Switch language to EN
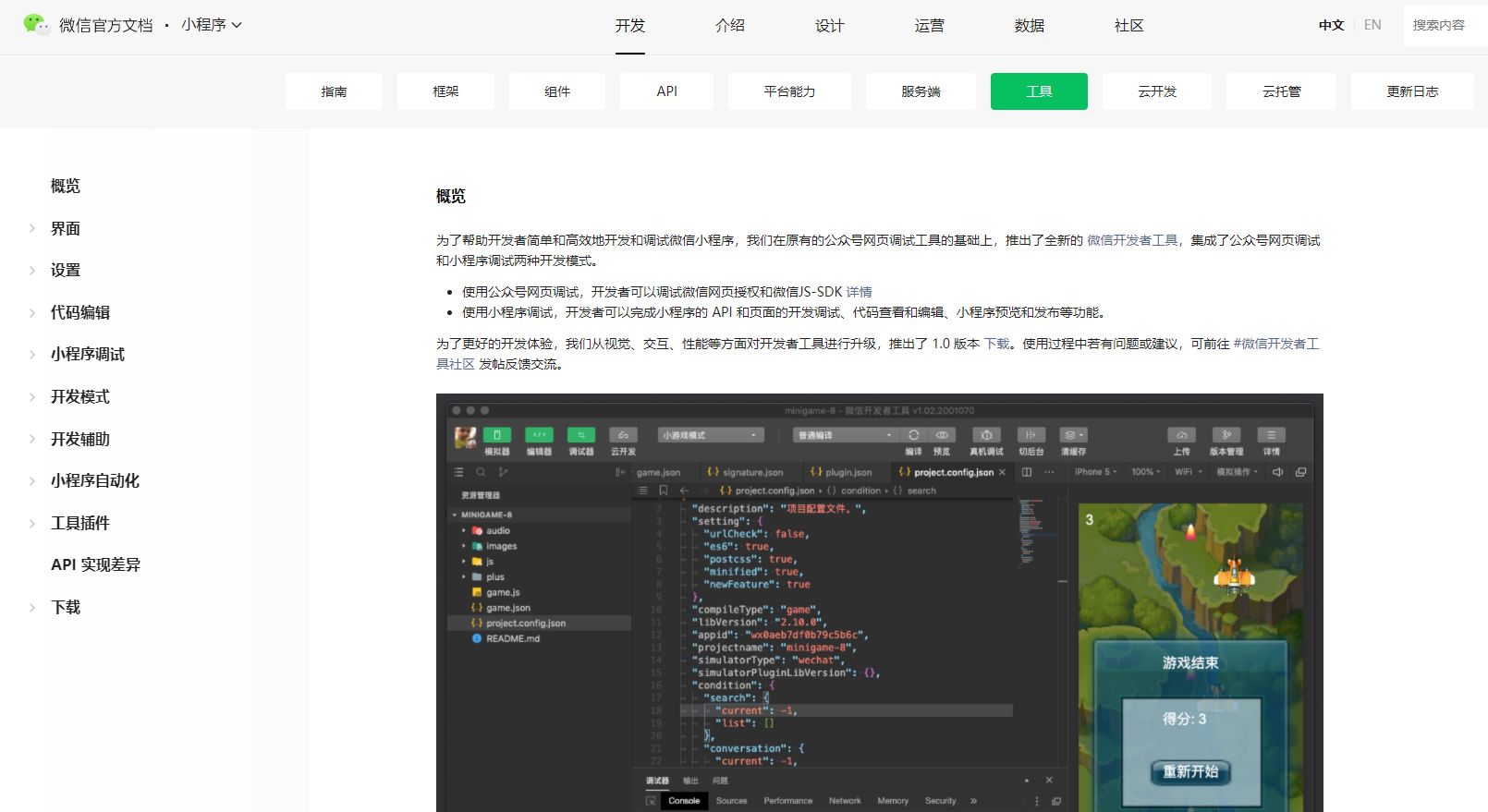This screenshot has height=812, width=1488. [1372, 25]
